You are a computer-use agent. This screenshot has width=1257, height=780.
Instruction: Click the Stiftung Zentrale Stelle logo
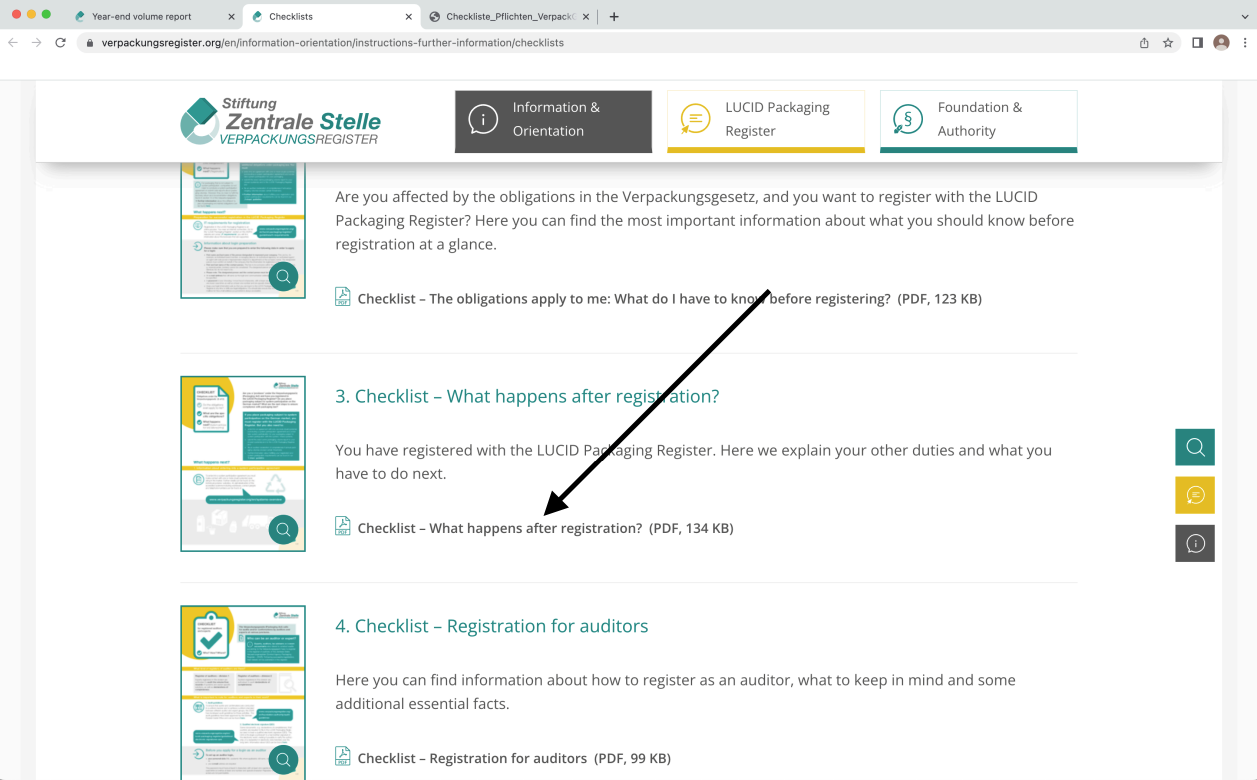point(281,122)
